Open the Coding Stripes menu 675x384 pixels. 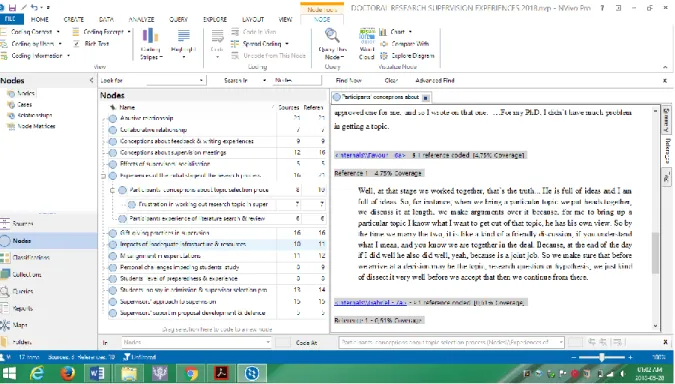tap(151, 43)
